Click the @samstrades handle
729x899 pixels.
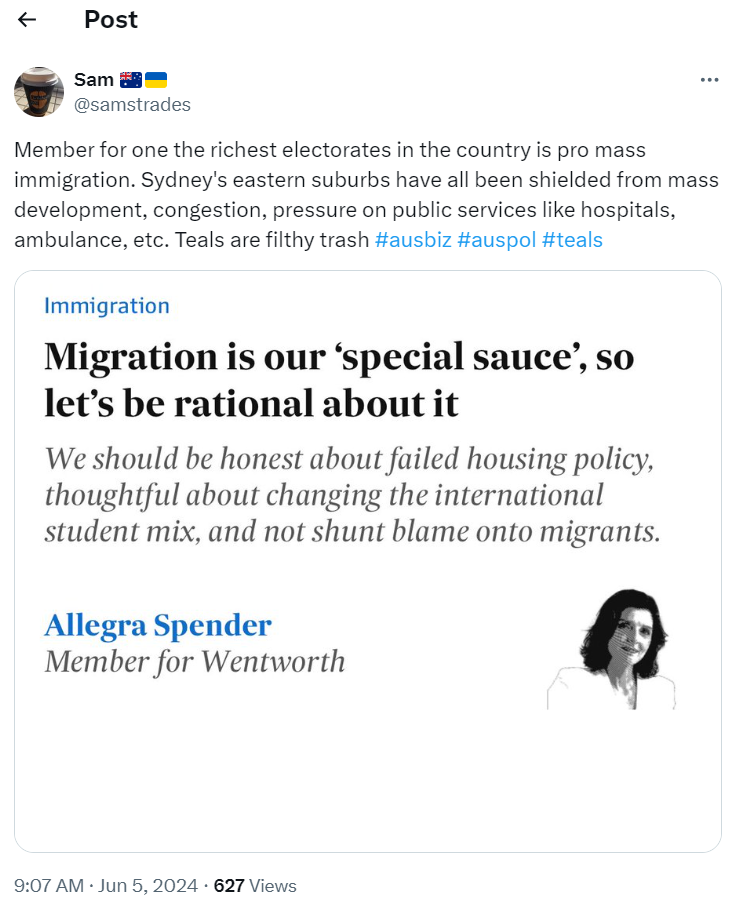tap(132, 104)
